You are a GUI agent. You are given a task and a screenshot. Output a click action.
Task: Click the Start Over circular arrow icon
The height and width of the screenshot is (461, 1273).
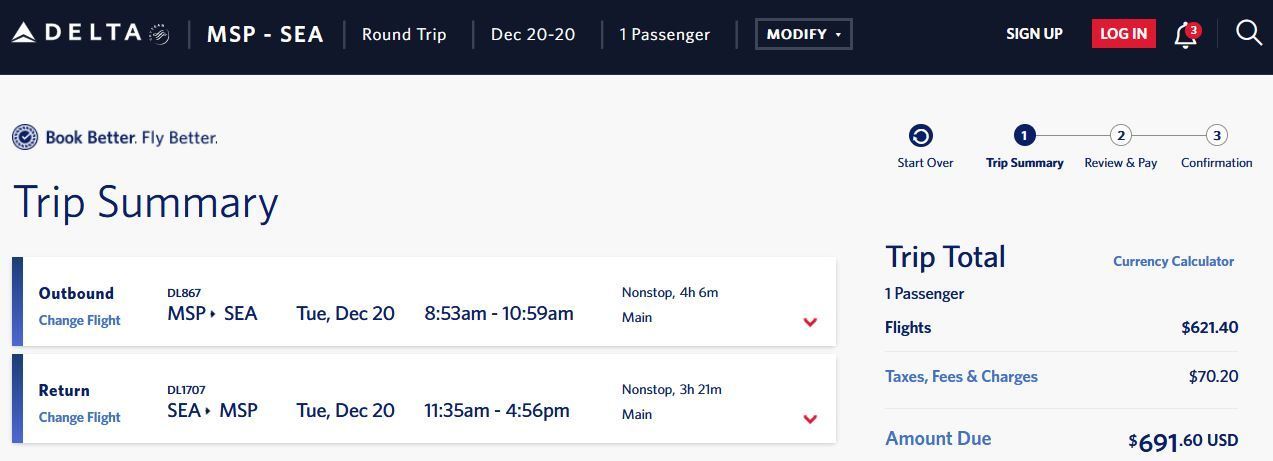pos(921,136)
